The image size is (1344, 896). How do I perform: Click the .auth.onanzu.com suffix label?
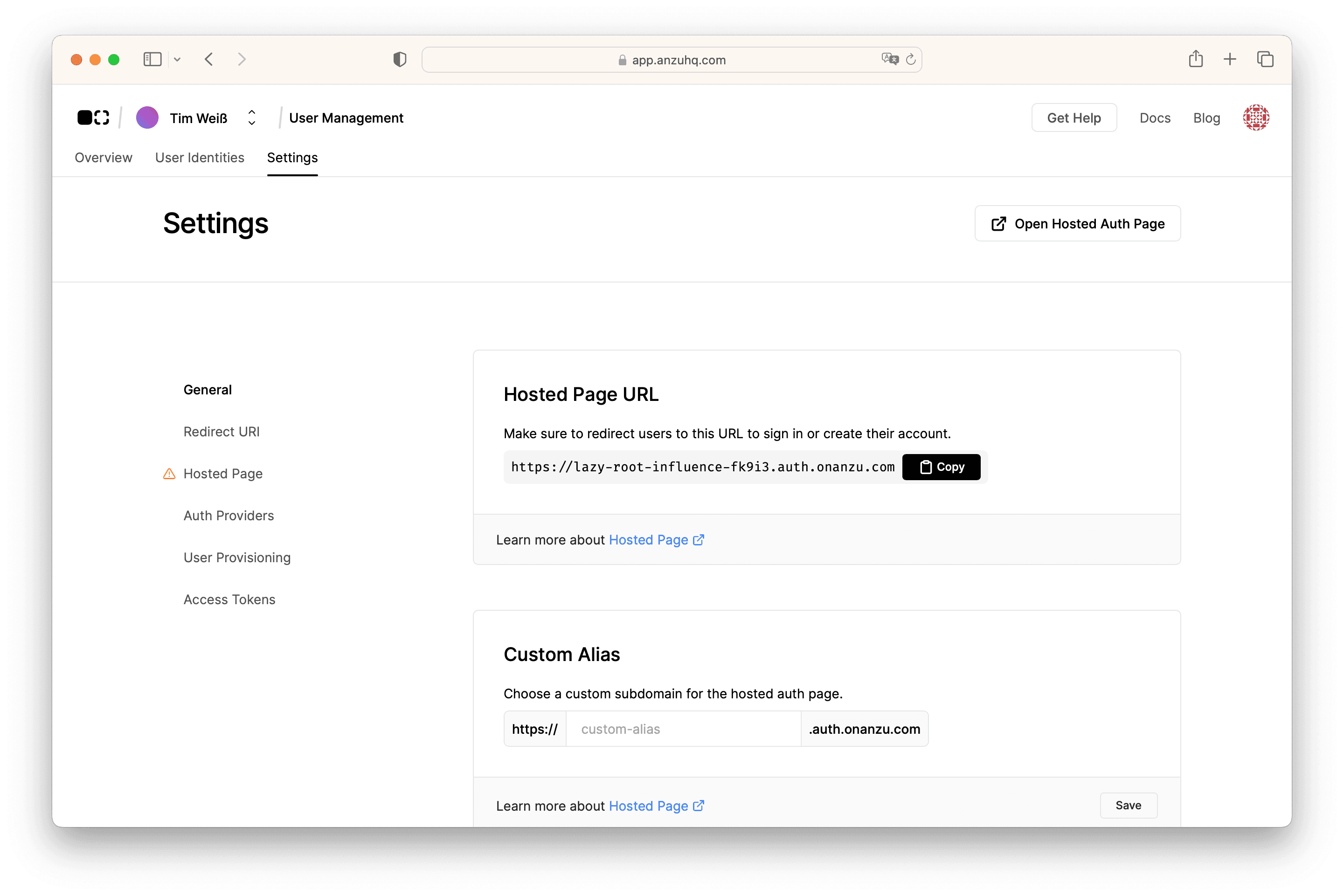865,729
